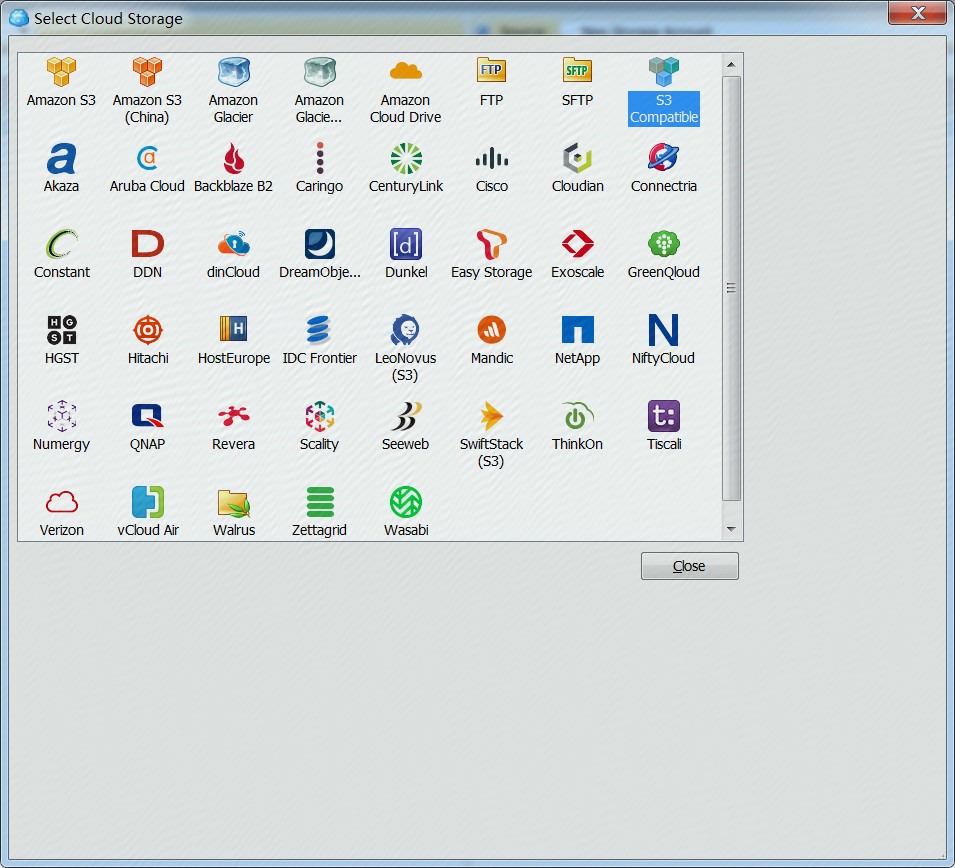955x868 pixels.
Task: Click the Numergy provider icon
Action: click(62, 416)
